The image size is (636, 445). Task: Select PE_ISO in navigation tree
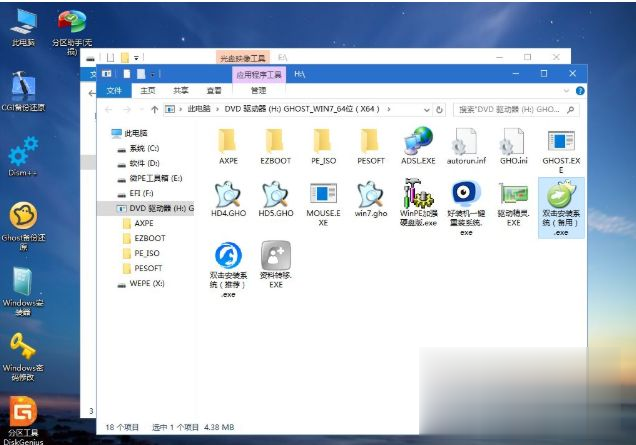[141, 254]
